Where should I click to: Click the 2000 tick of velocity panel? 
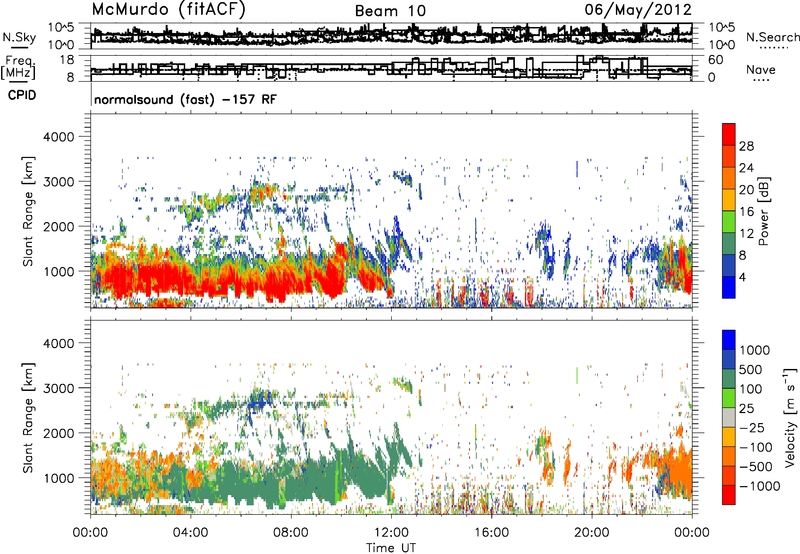pyautogui.click(x=59, y=433)
